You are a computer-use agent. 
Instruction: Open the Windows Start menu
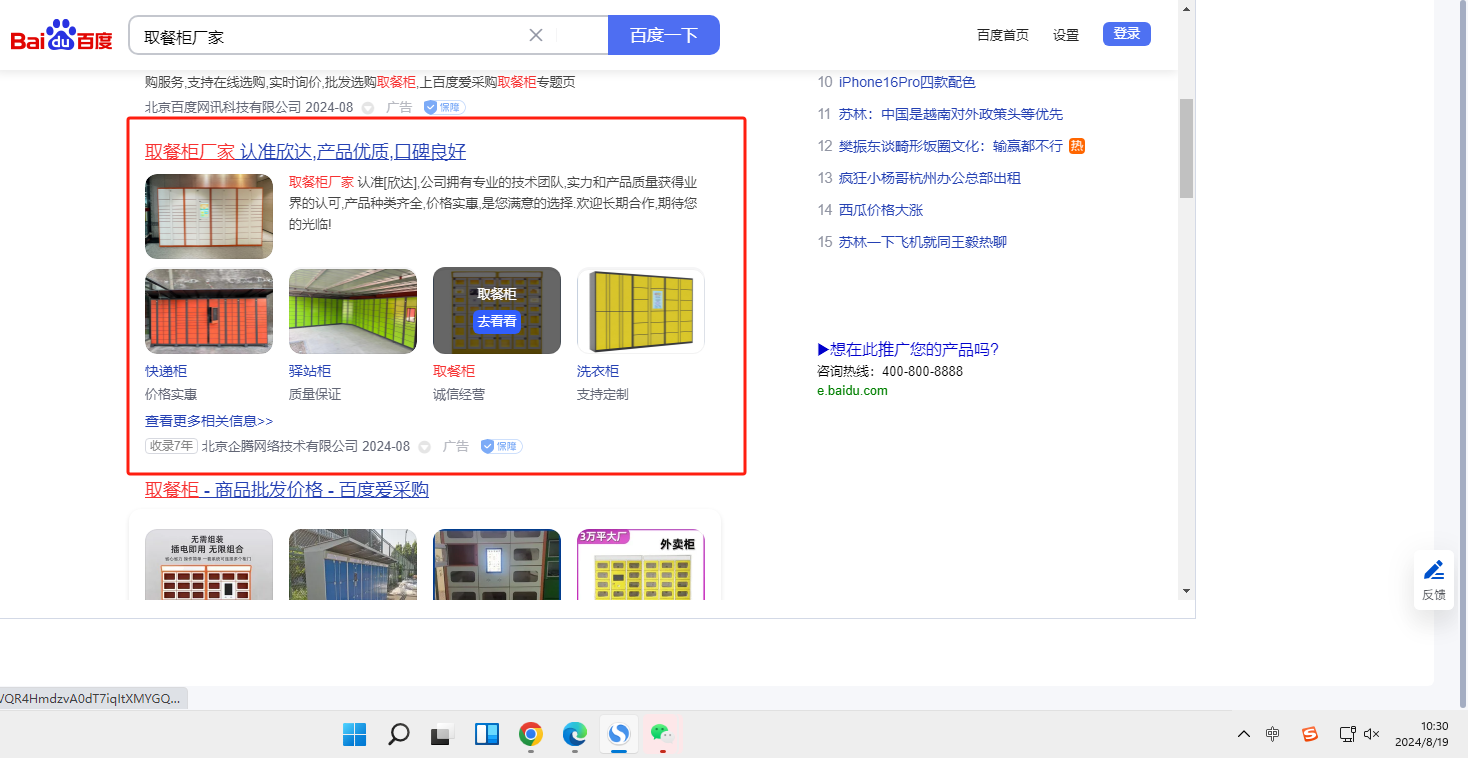pos(354,735)
